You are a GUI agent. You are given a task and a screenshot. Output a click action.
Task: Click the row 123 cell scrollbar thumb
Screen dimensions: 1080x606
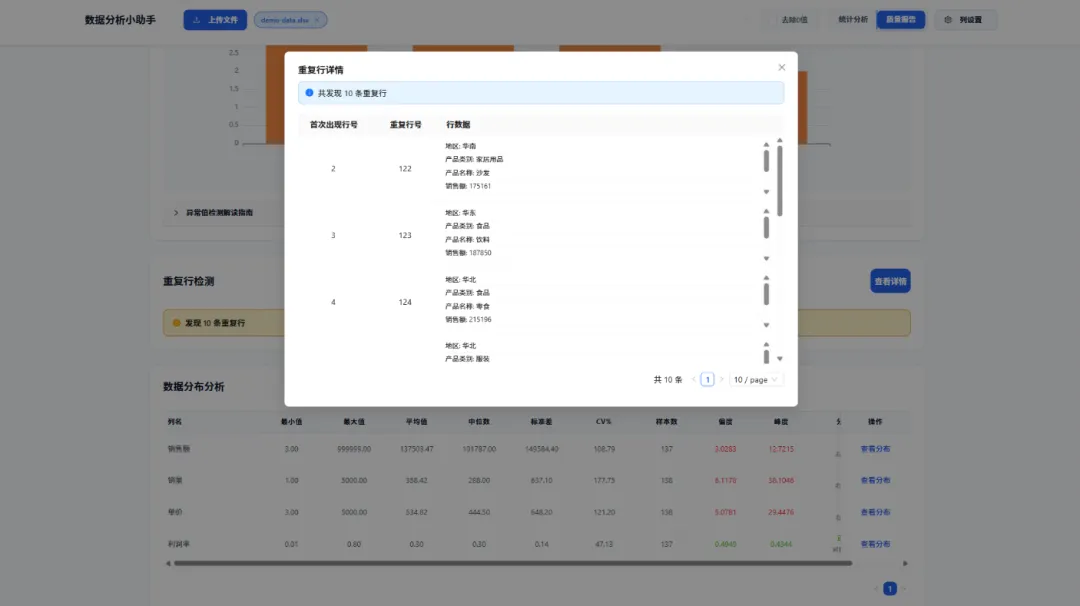tap(766, 227)
